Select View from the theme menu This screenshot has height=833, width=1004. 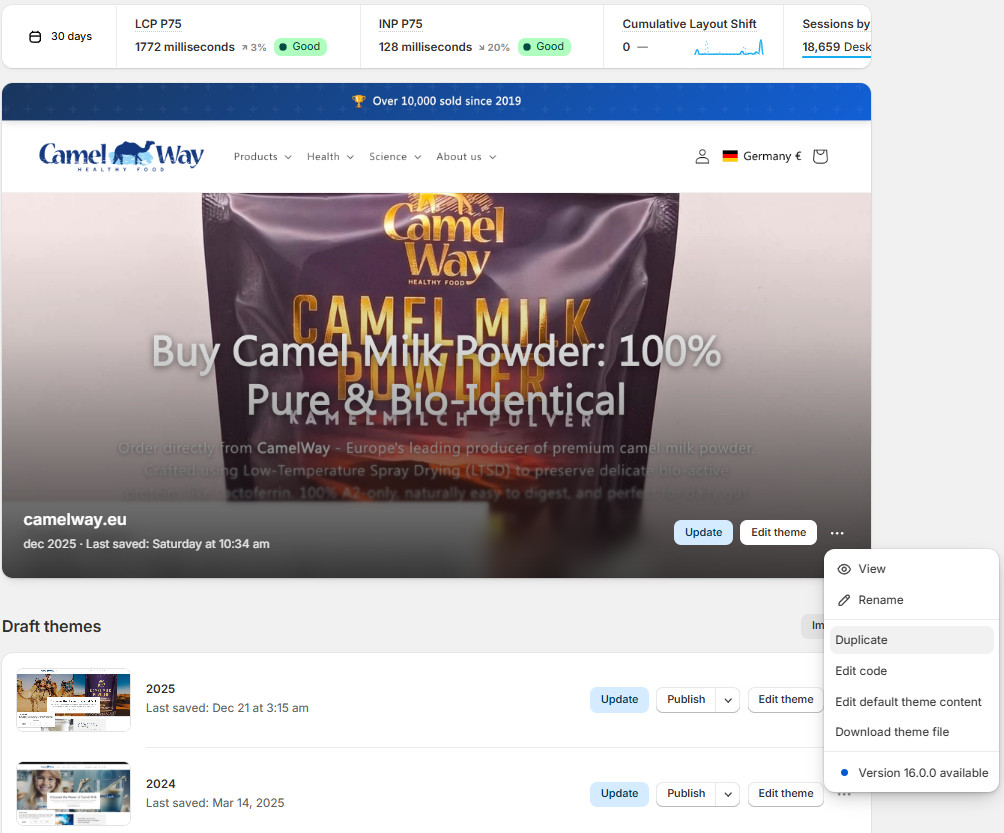point(911,569)
